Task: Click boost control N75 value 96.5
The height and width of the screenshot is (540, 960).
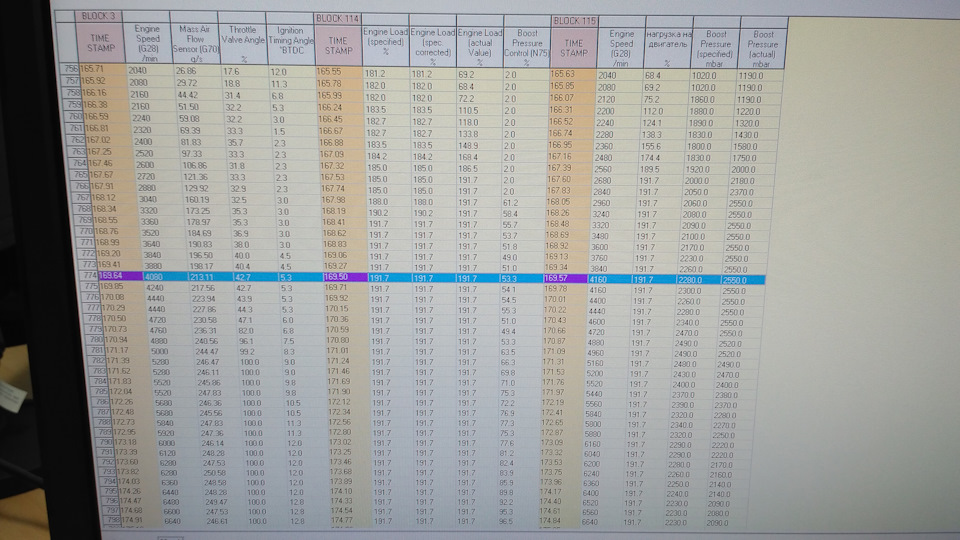Action: [x=506, y=522]
